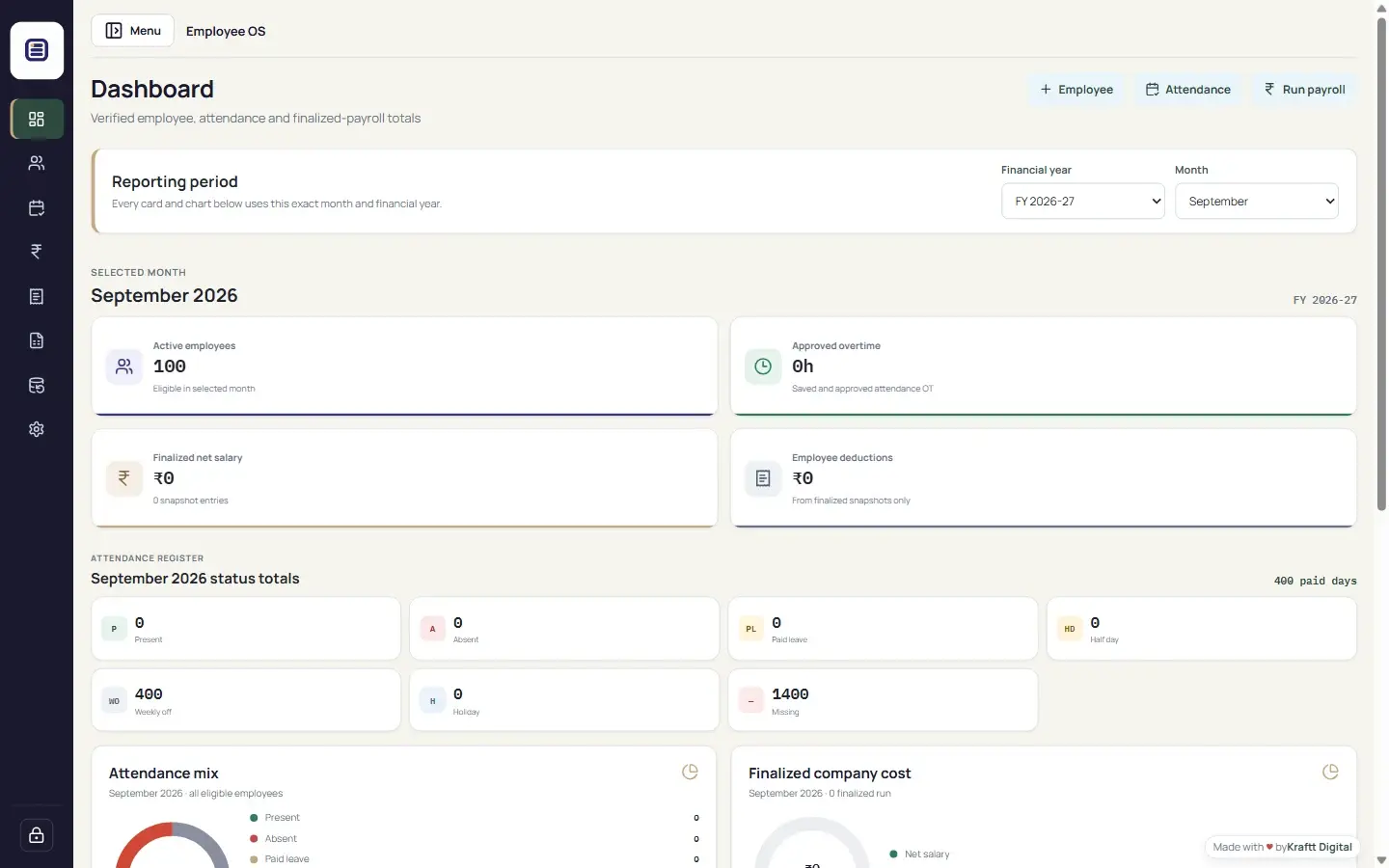
Task: Click the "0 snapshot entries" text
Action: coord(191,501)
